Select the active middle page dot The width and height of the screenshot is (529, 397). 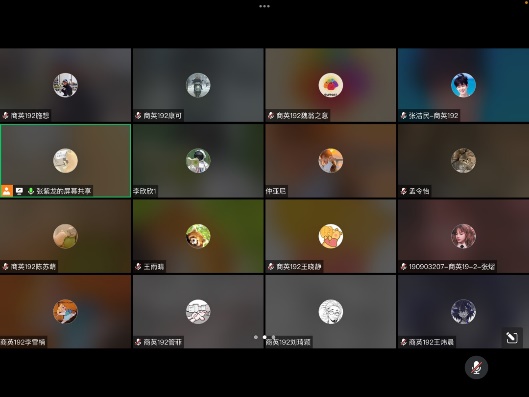click(264, 337)
